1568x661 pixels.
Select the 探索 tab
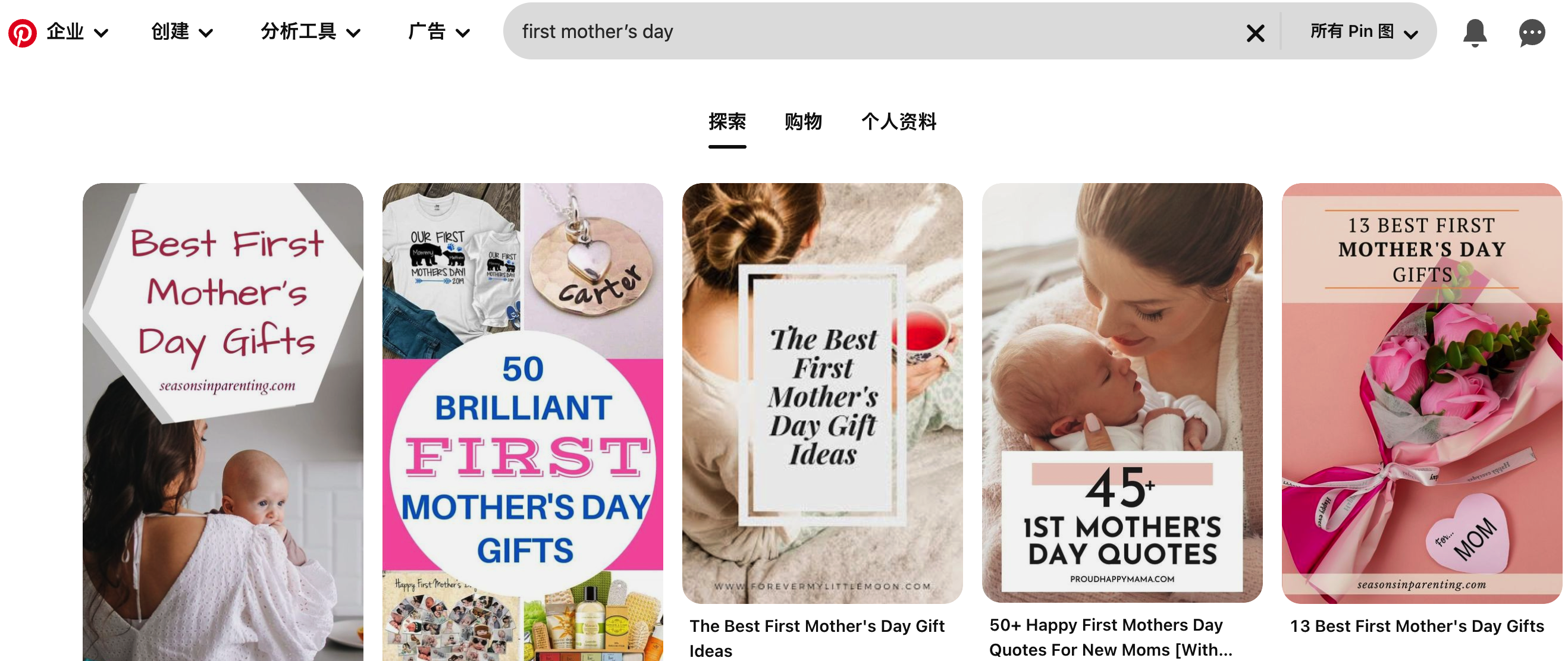click(727, 122)
